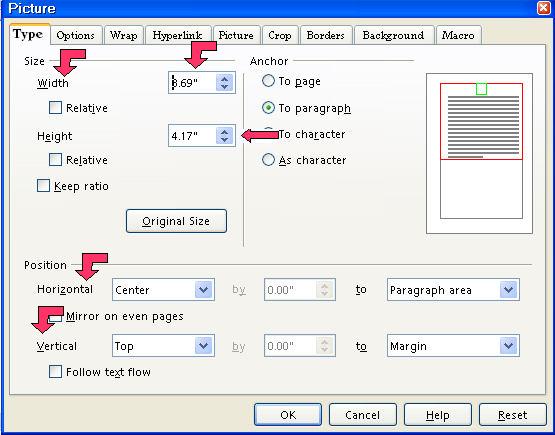The image size is (555, 435).
Task: Select the To page anchor
Action: [x=268, y=81]
